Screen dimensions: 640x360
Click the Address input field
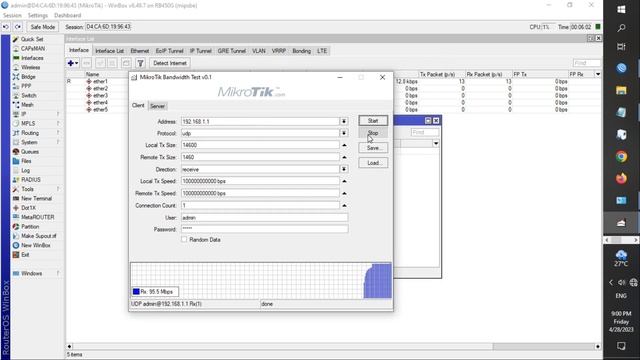[x=260, y=122]
